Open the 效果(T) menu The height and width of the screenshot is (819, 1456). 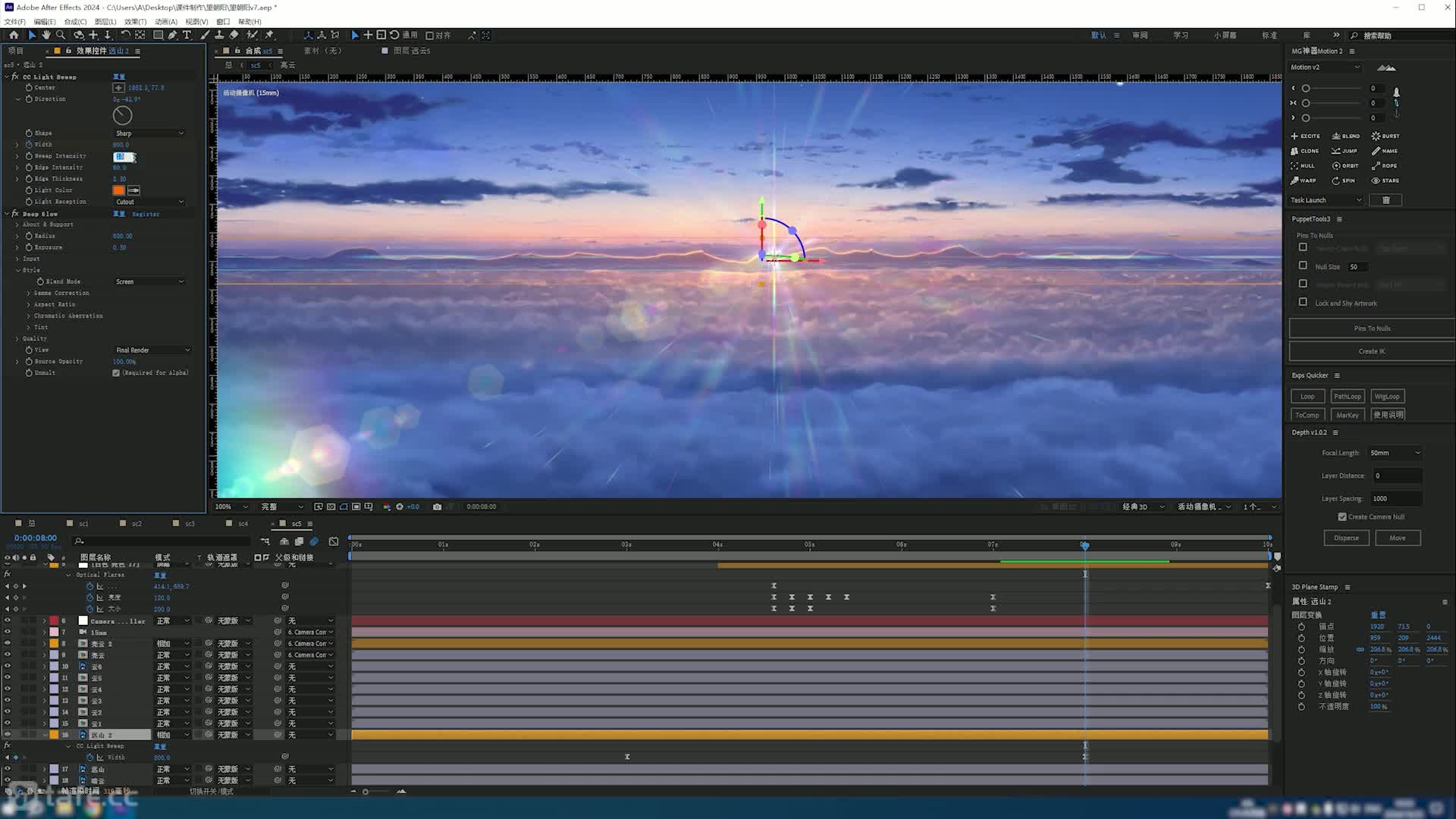tap(135, 22)
